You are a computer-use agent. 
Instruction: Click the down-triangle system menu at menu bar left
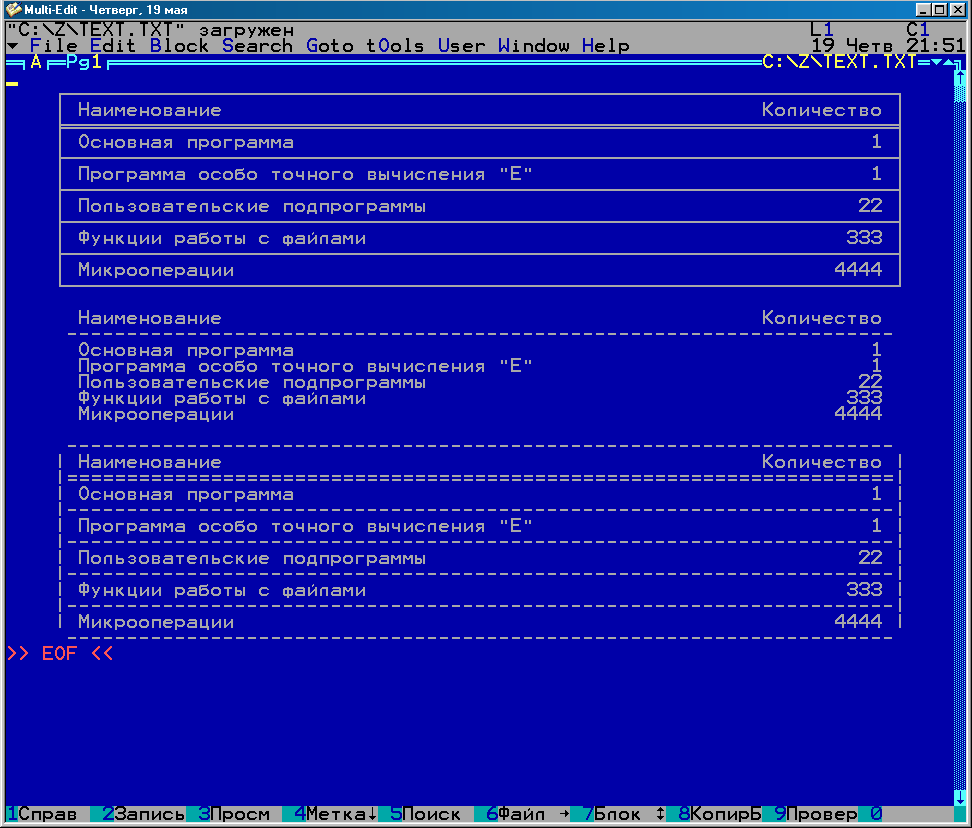point(11,46)
